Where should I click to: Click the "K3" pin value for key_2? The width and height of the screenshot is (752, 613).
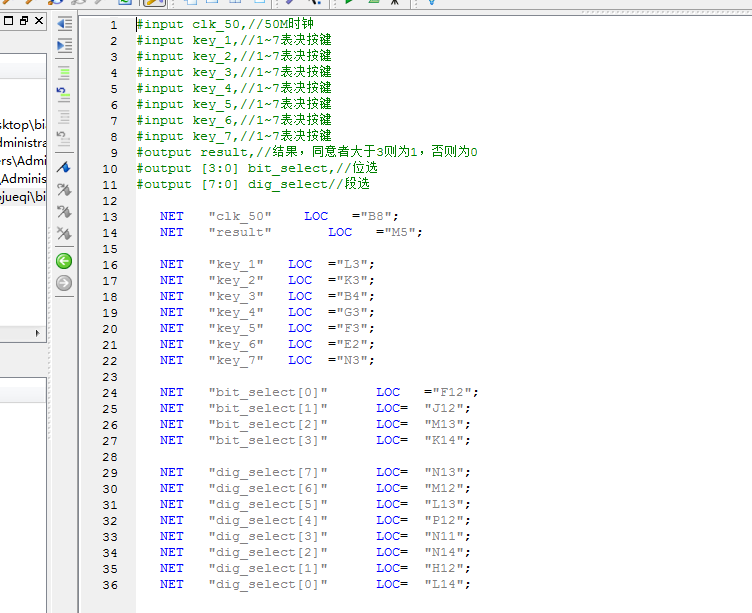(352, 280)
